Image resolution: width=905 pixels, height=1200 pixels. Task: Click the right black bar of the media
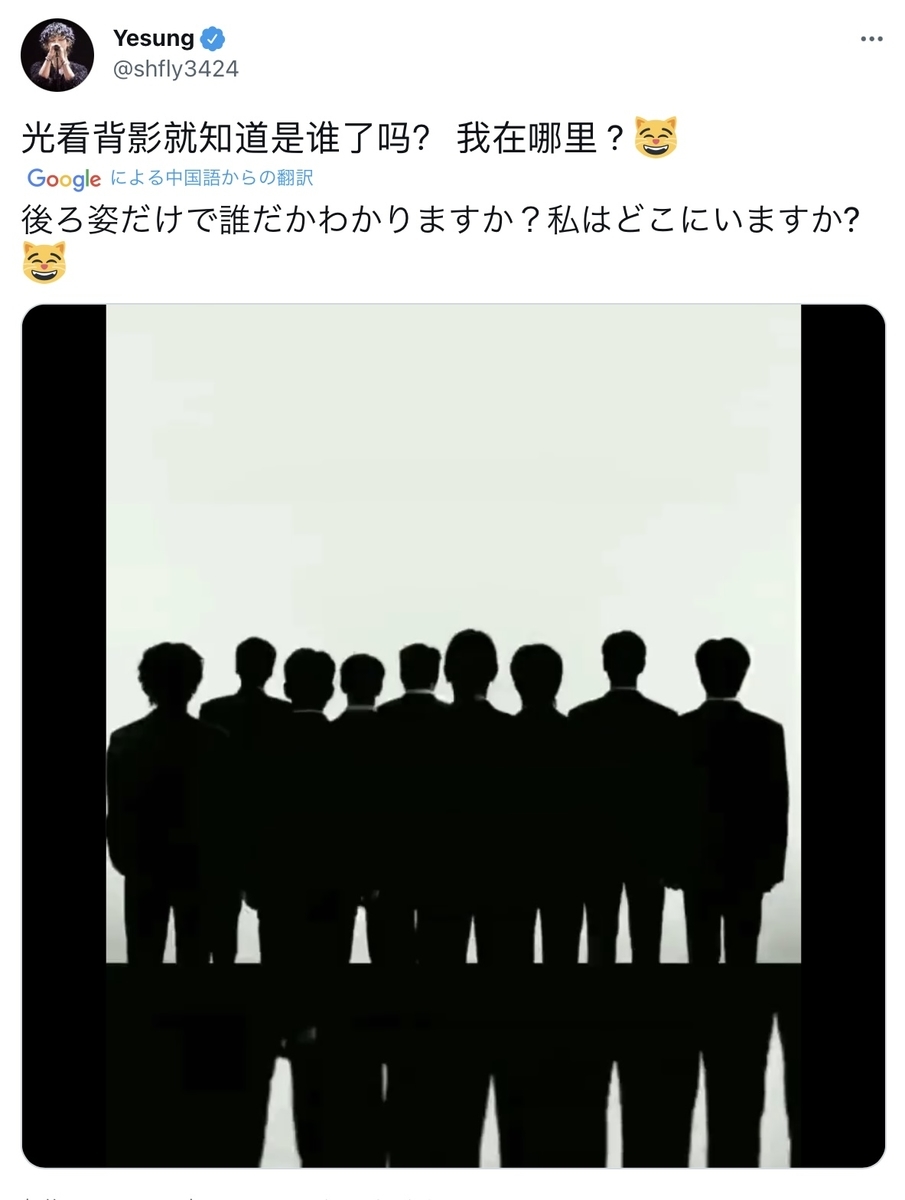click(843, 735)
